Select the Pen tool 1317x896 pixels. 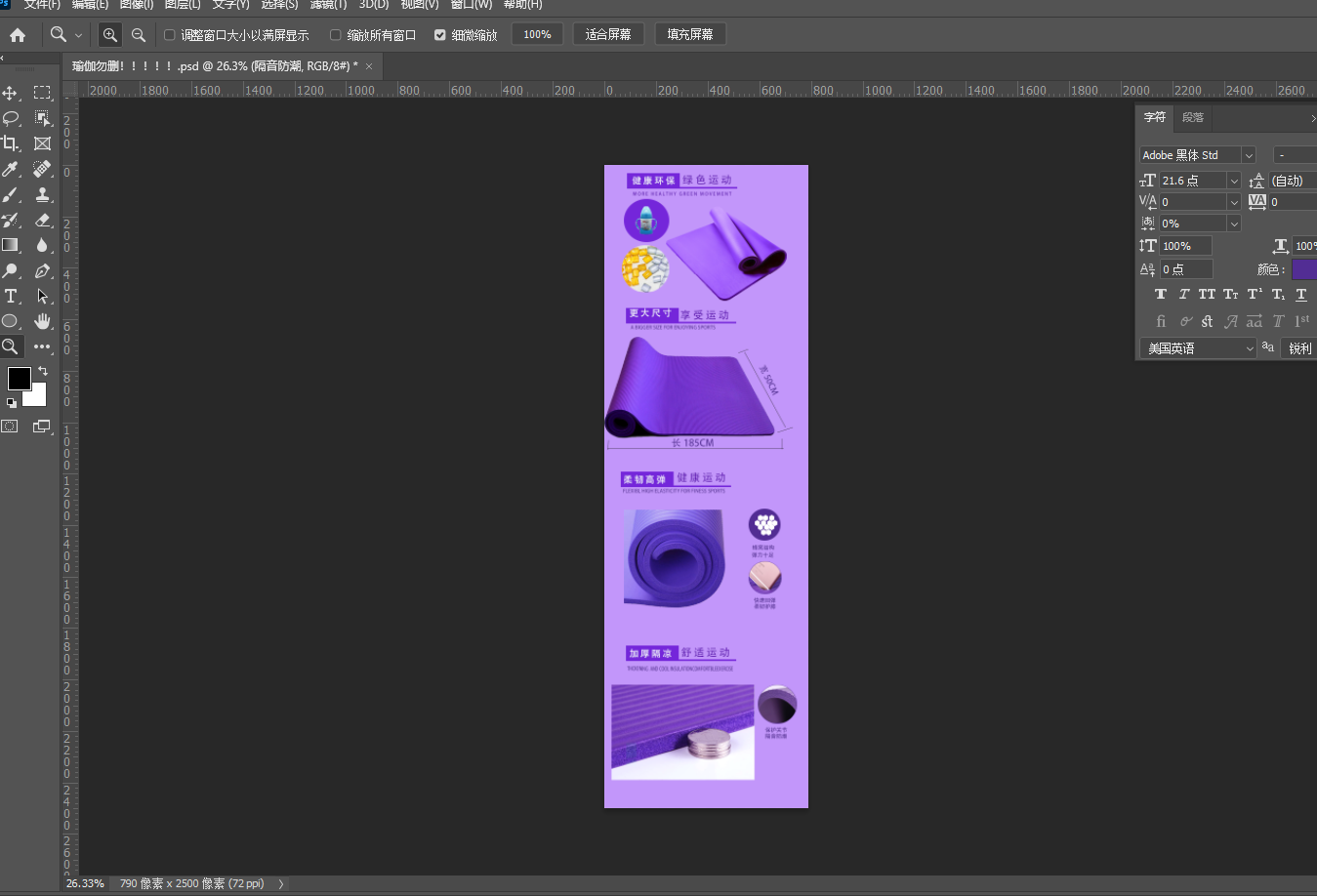click(42, 270)
